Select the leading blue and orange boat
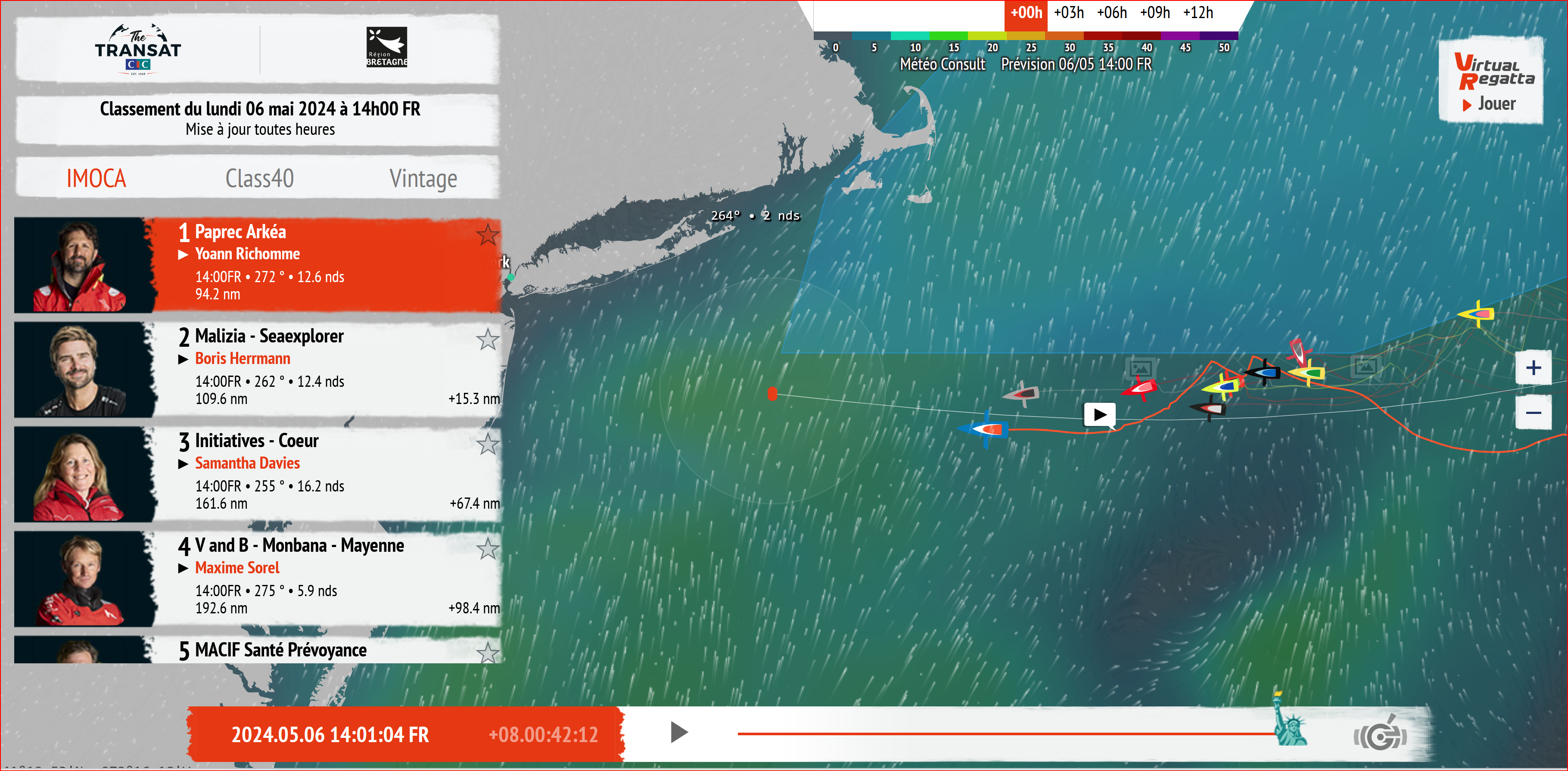The width and height of the screenshot is (1568, 771). (x=984, y=429)
